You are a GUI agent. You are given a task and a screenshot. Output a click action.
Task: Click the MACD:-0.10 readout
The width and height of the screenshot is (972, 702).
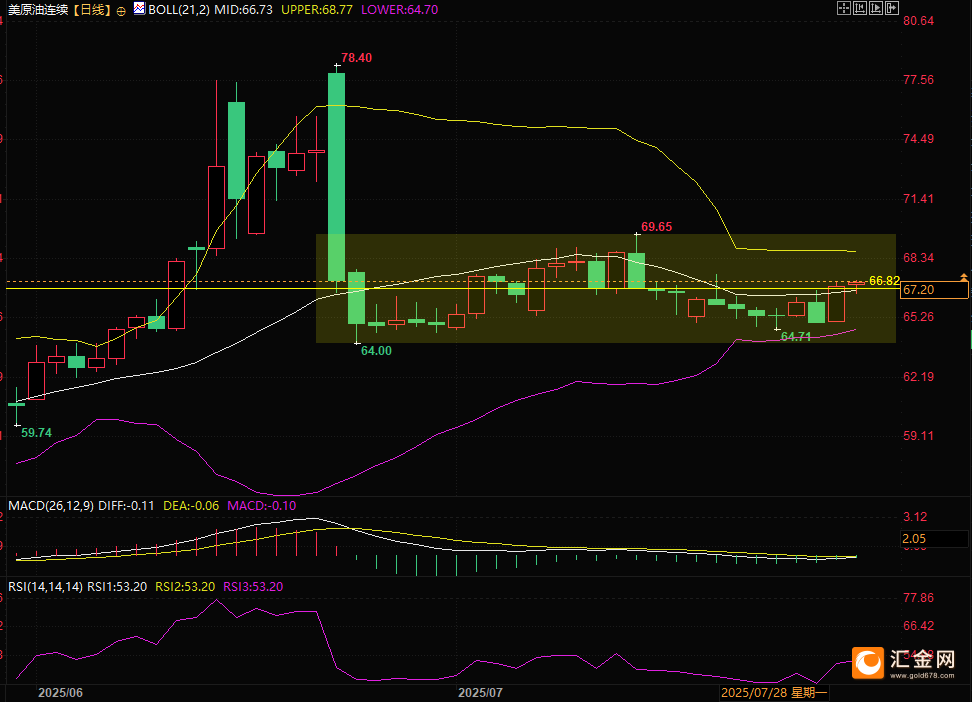pyautogui.click(x=262, y=505)
